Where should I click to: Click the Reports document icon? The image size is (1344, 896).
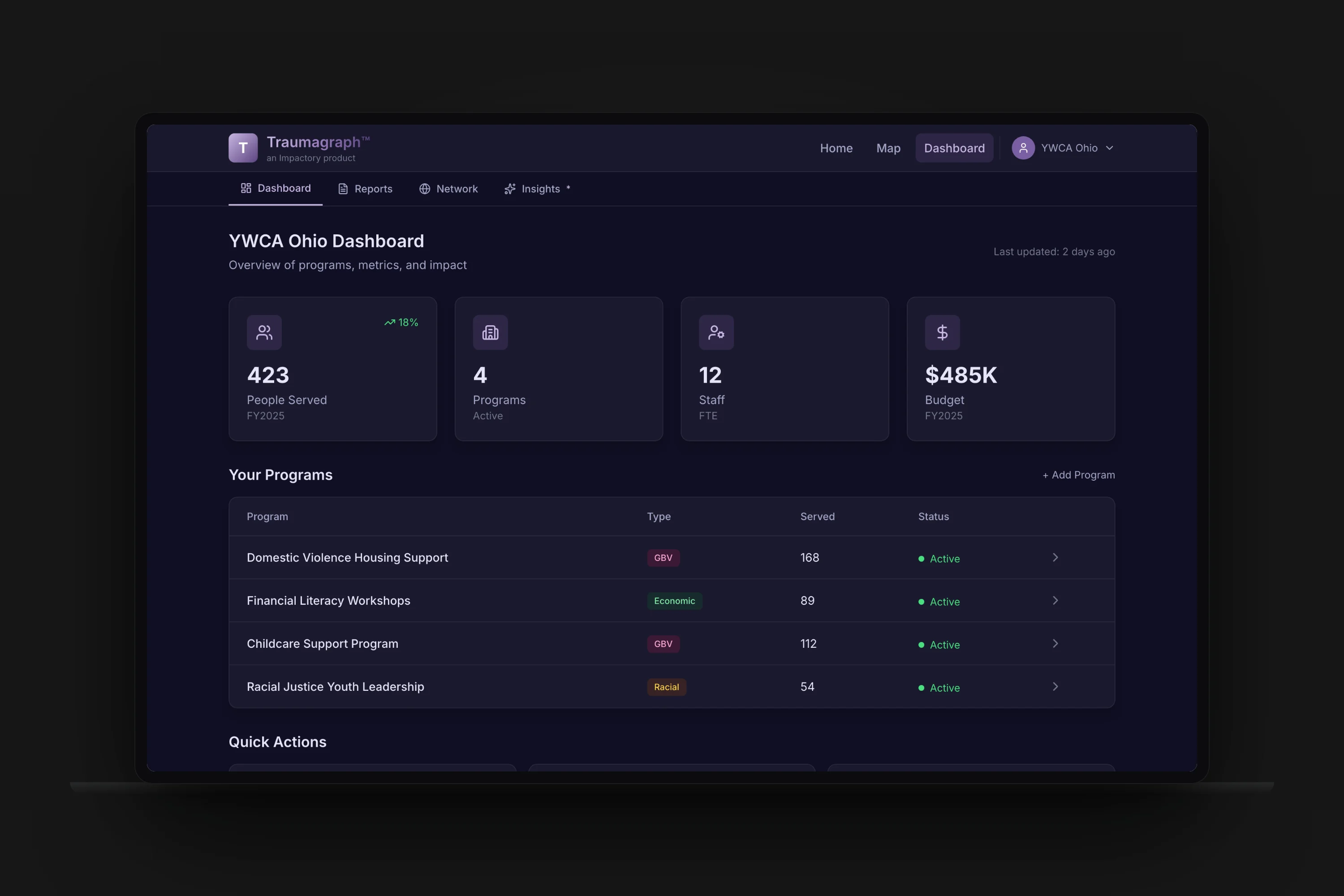[343, 189]
